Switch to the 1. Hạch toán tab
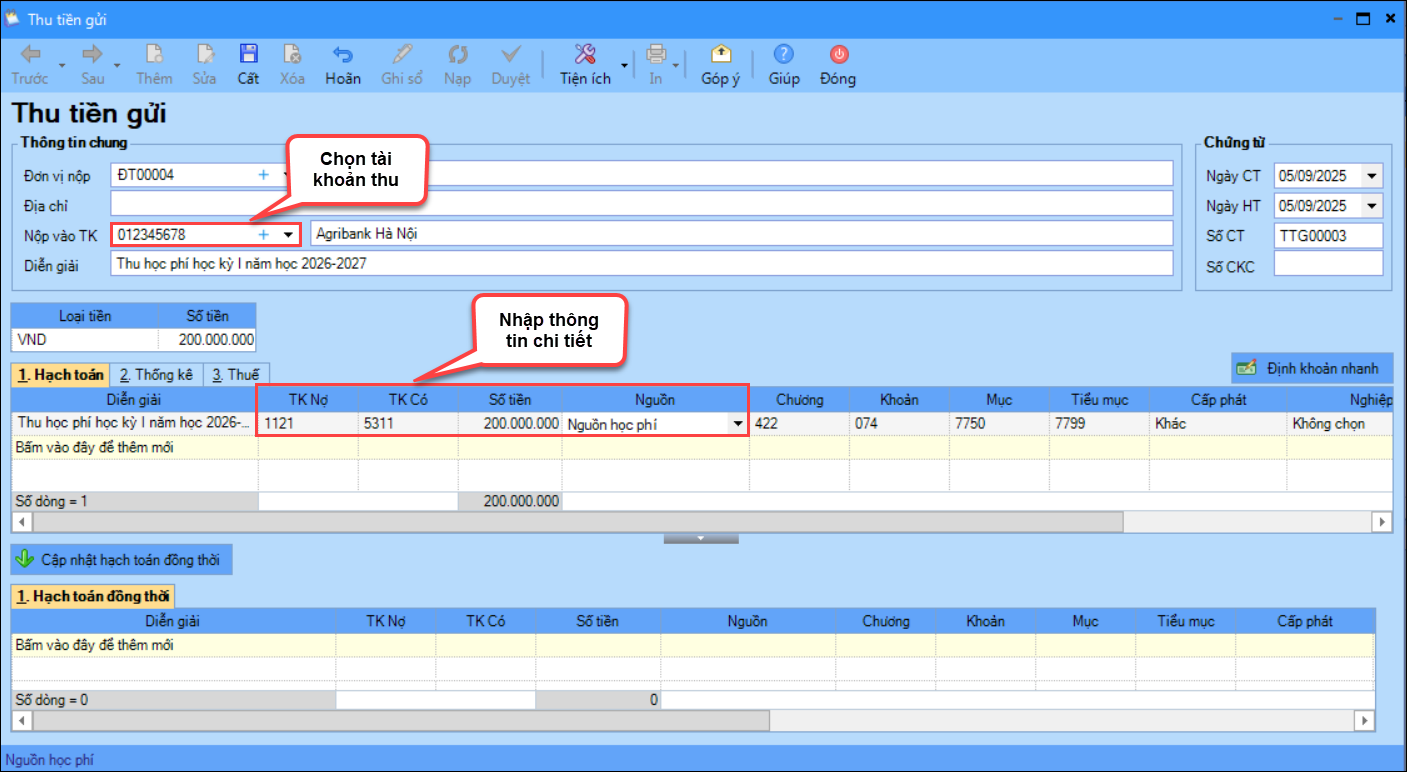This screenshot has width=1407, height=772. 59,375
